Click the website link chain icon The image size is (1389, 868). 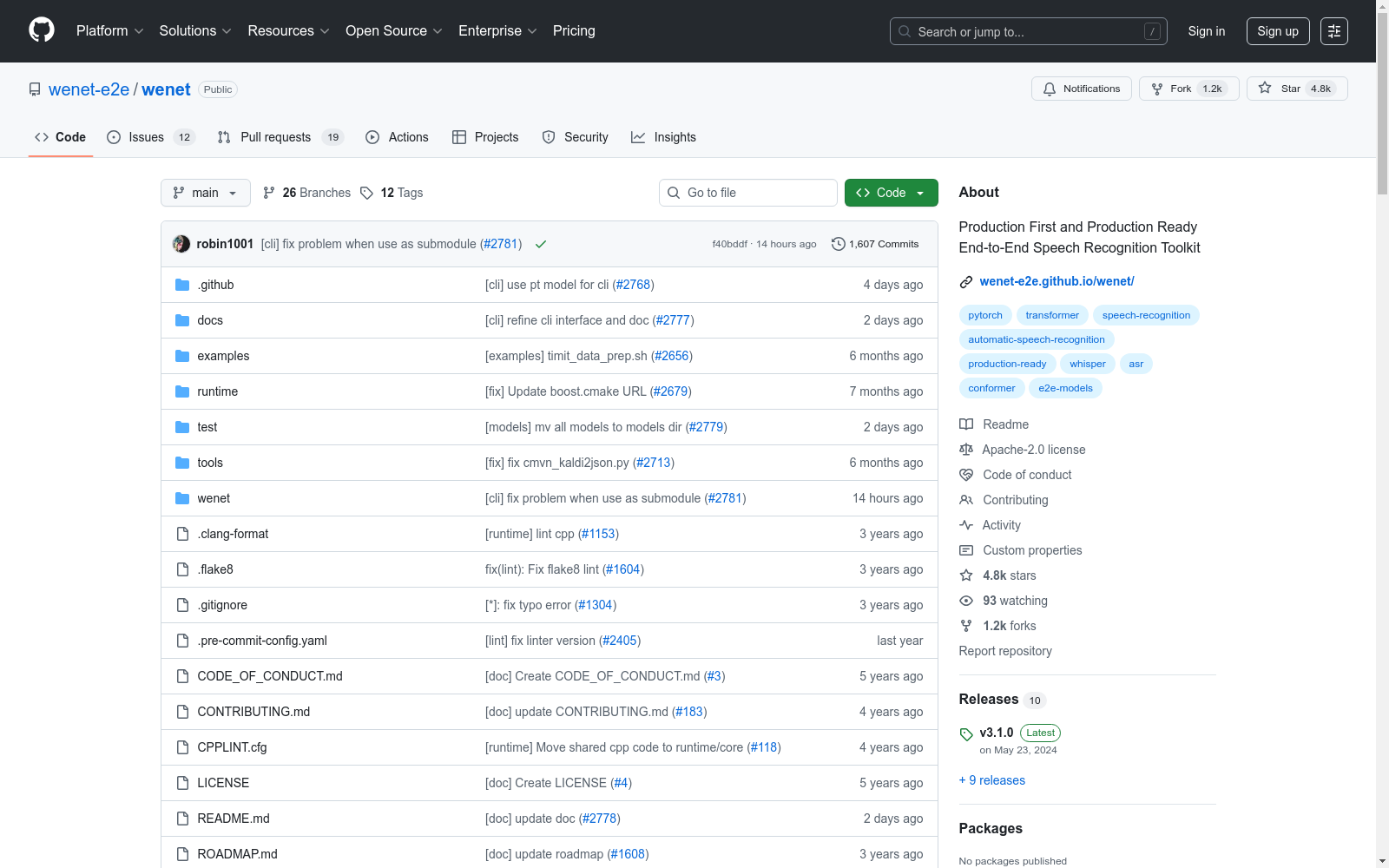click(966, 282)
